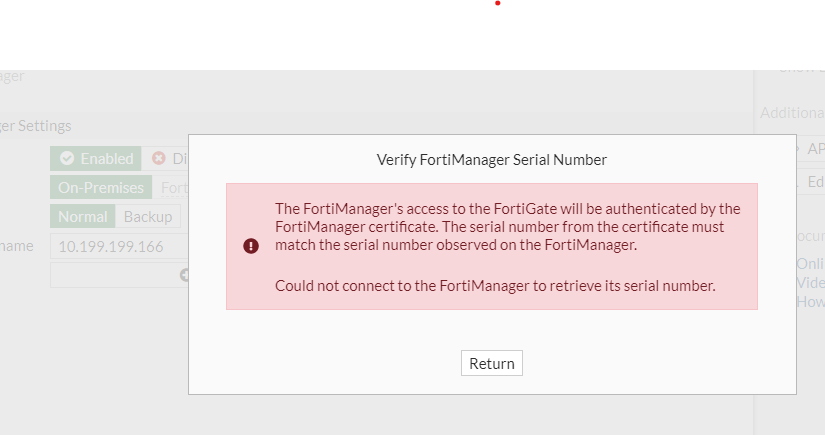Open the Video link in the right panel
Image resolution: width=825 pixels, height=435 pixels.
pyautogui.click(x=810, y=283)
